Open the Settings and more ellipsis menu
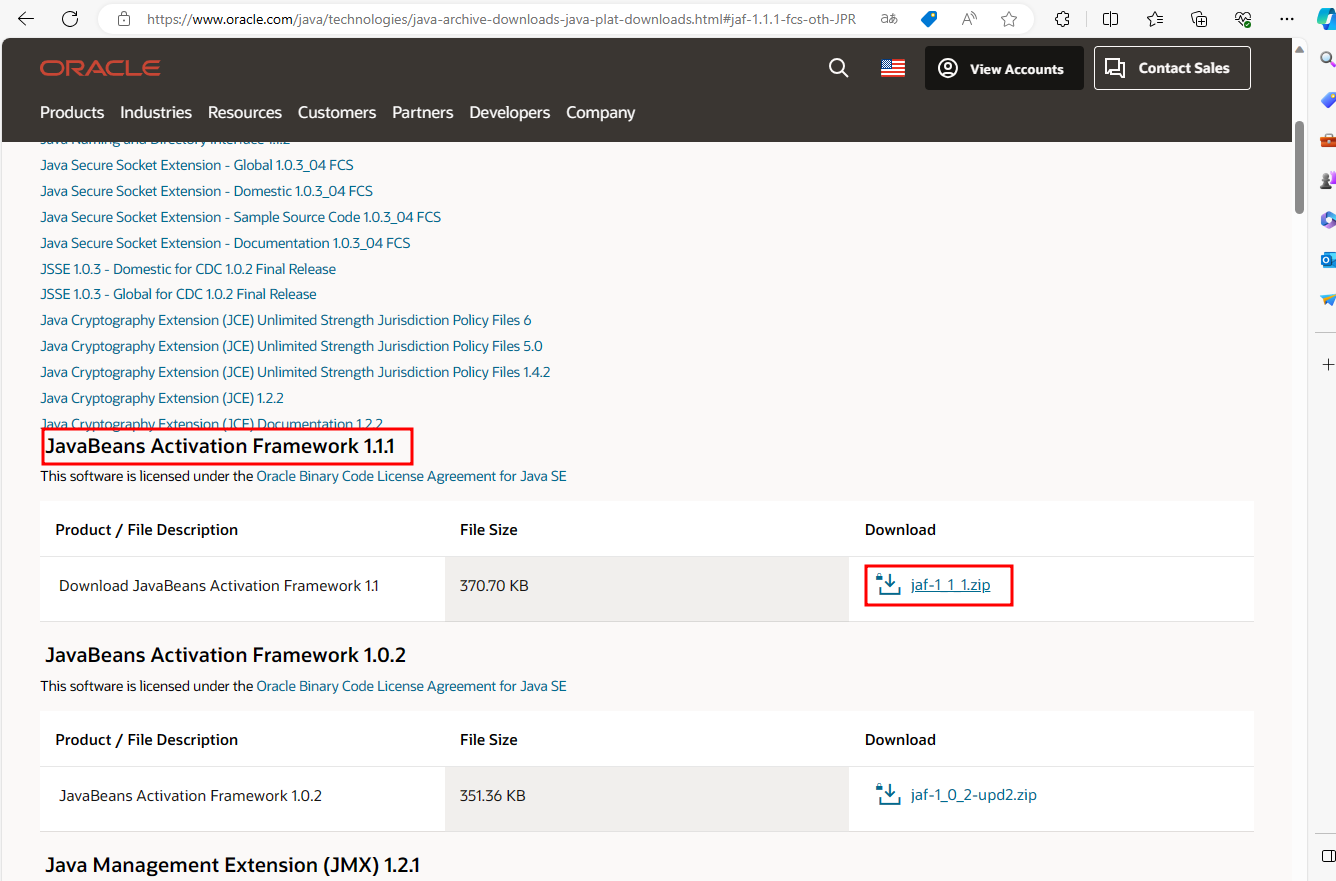This screenshot has height=881, width=1336. pyautogui.click(x=1287, y=19)
